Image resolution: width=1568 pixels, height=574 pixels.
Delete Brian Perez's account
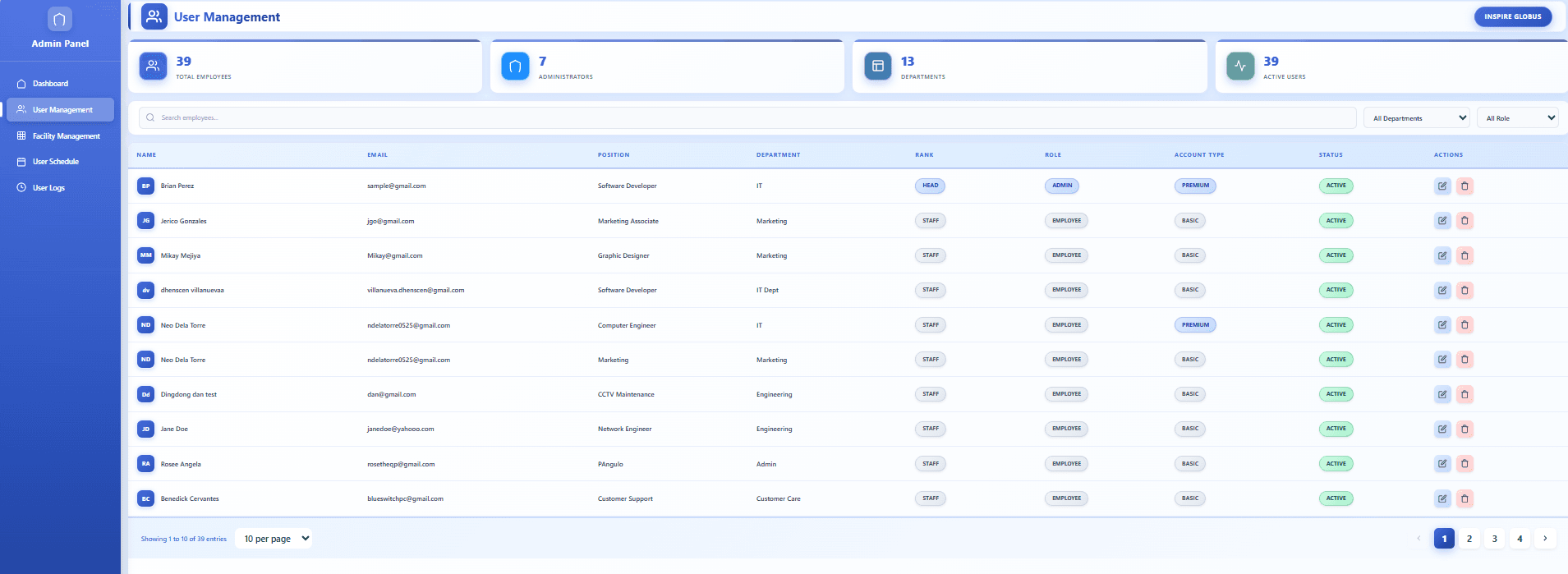(1465, 186)
